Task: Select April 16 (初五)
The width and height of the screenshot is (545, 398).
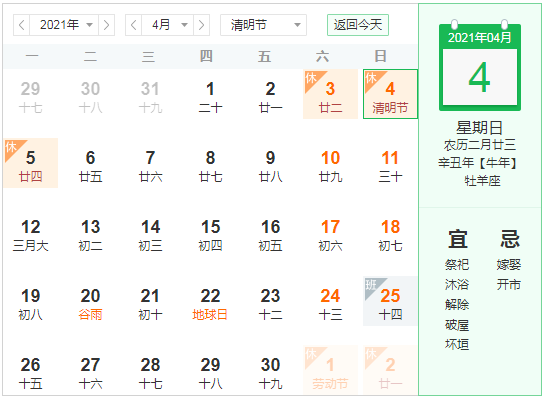Action: (x=270, y=232)
